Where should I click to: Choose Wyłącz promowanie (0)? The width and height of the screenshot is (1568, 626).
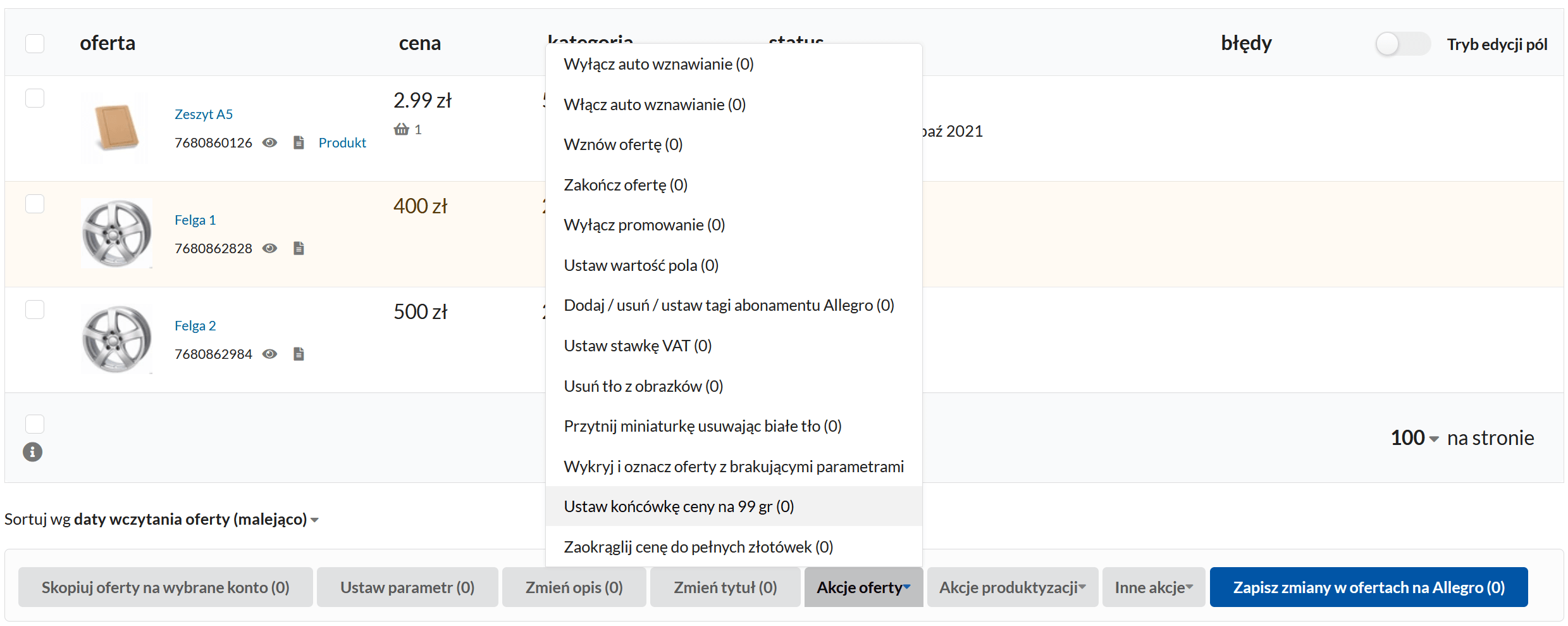[734, 225]
